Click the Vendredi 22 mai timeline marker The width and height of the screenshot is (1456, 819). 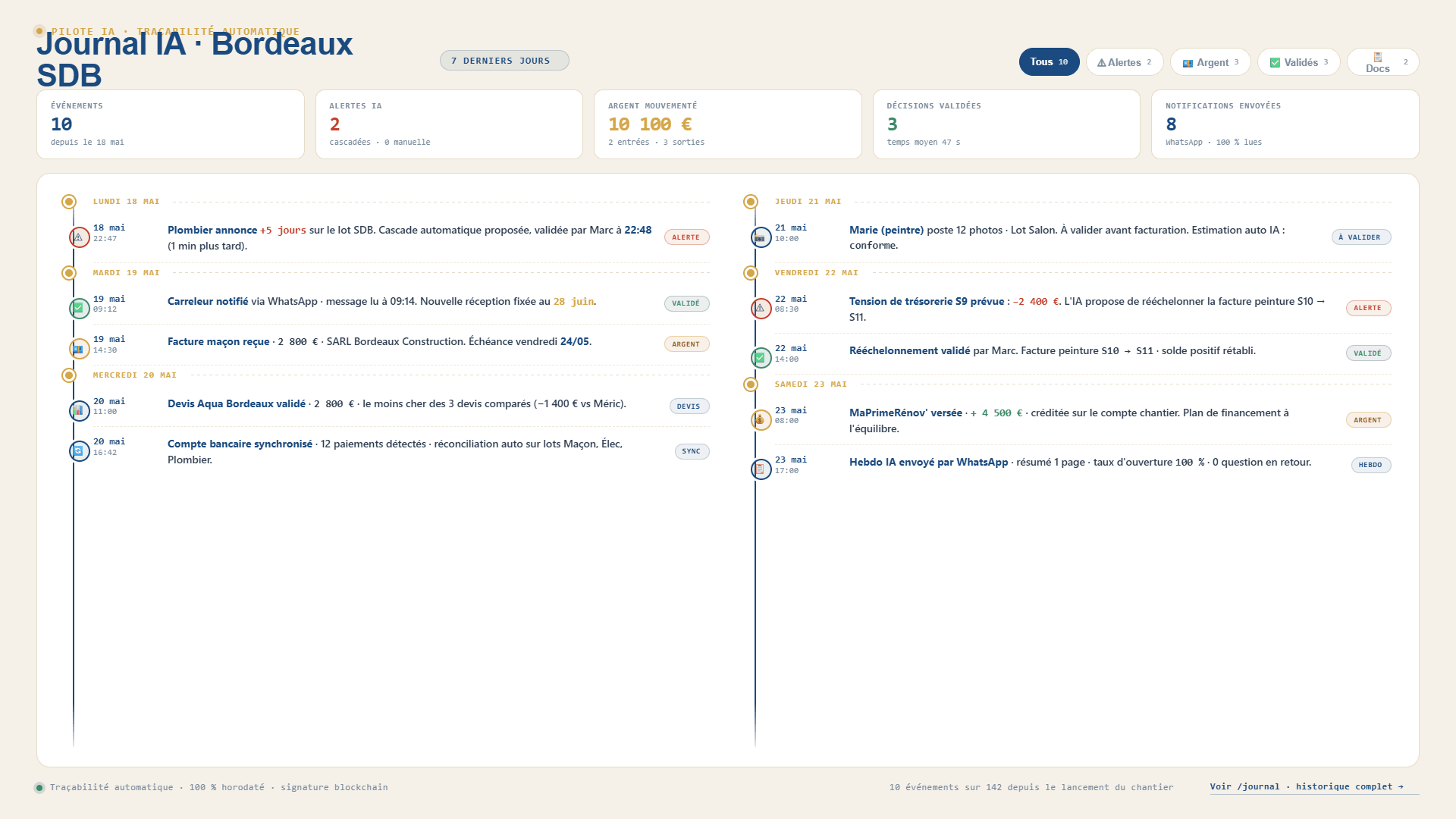pos(751,273)
